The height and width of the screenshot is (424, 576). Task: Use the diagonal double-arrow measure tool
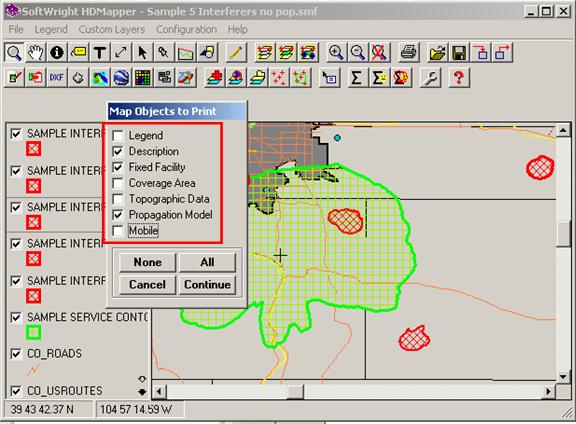121,53
